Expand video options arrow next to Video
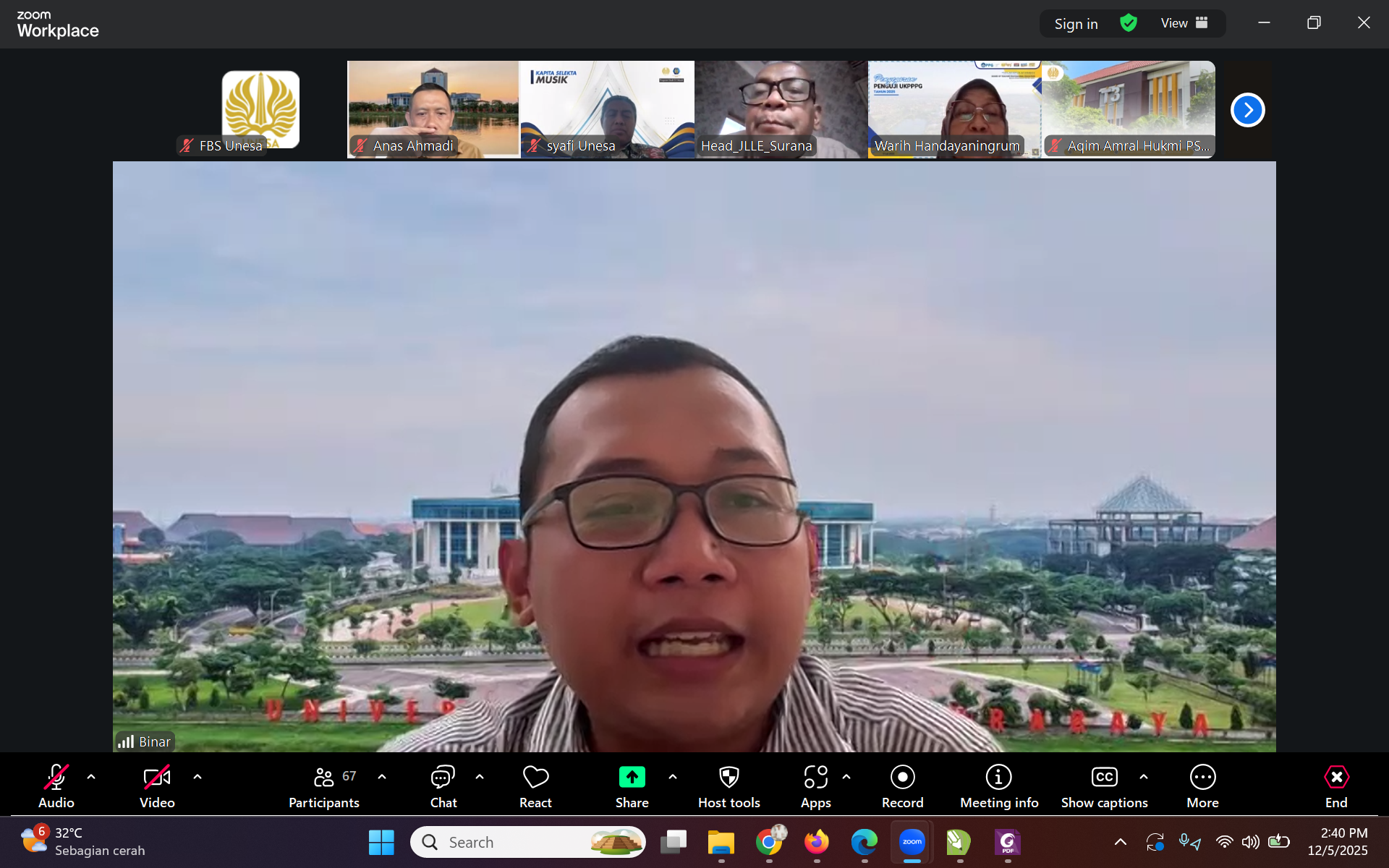 (x=197, y=777)
